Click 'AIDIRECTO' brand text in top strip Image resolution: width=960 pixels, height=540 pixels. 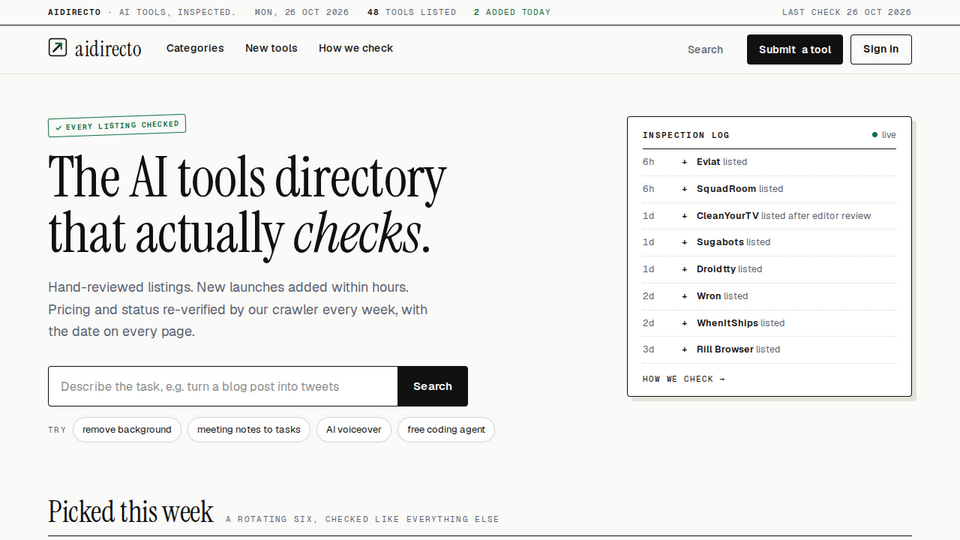click(x=74, y=12)
